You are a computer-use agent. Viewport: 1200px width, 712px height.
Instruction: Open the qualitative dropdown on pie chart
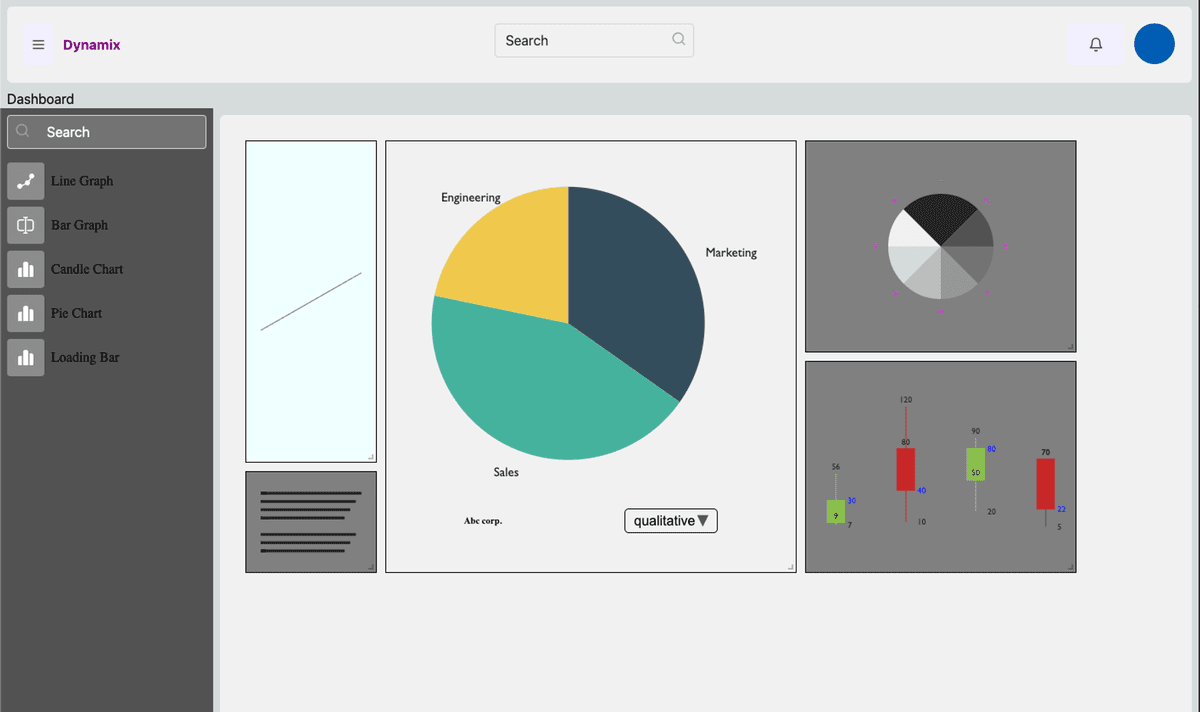[670, 520]
